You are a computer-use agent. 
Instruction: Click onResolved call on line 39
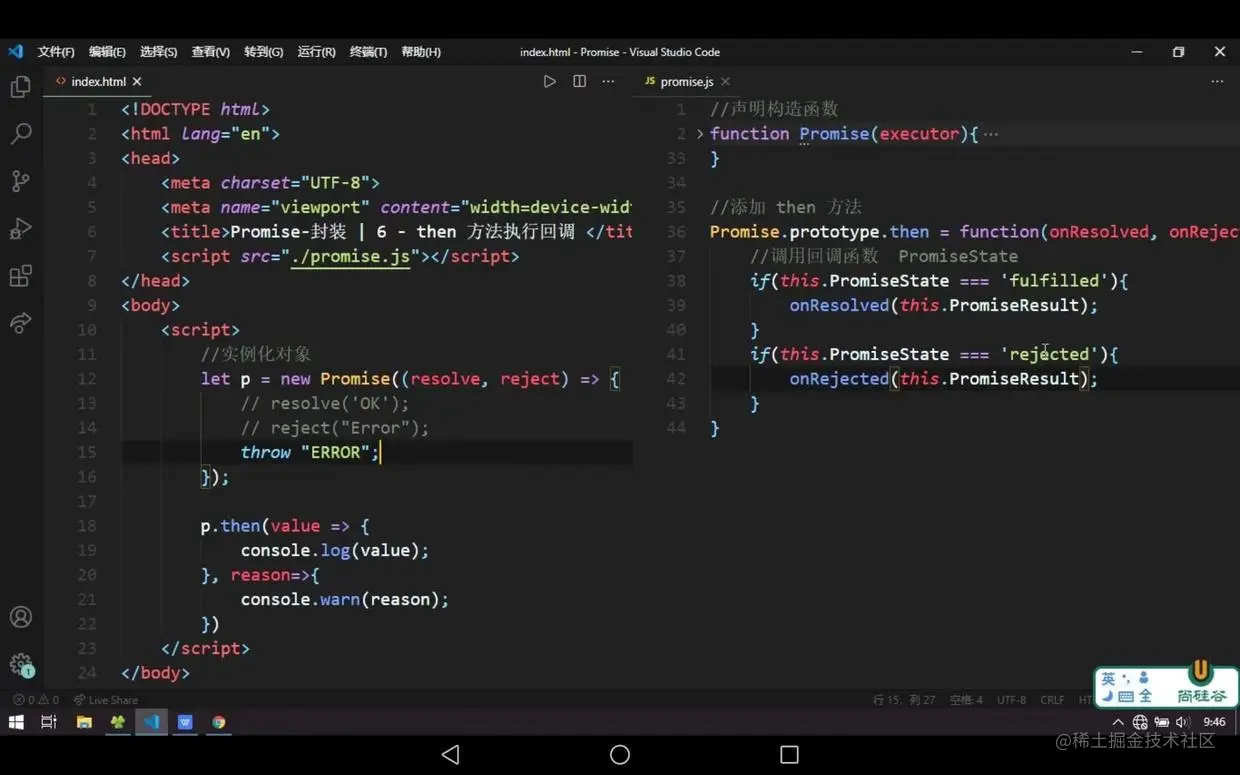943,305
